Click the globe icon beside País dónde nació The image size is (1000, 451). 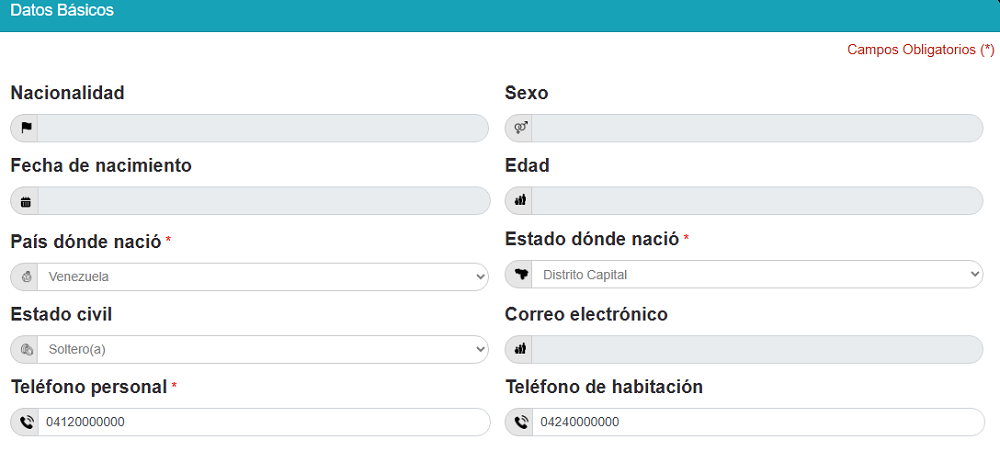[26, 277]
